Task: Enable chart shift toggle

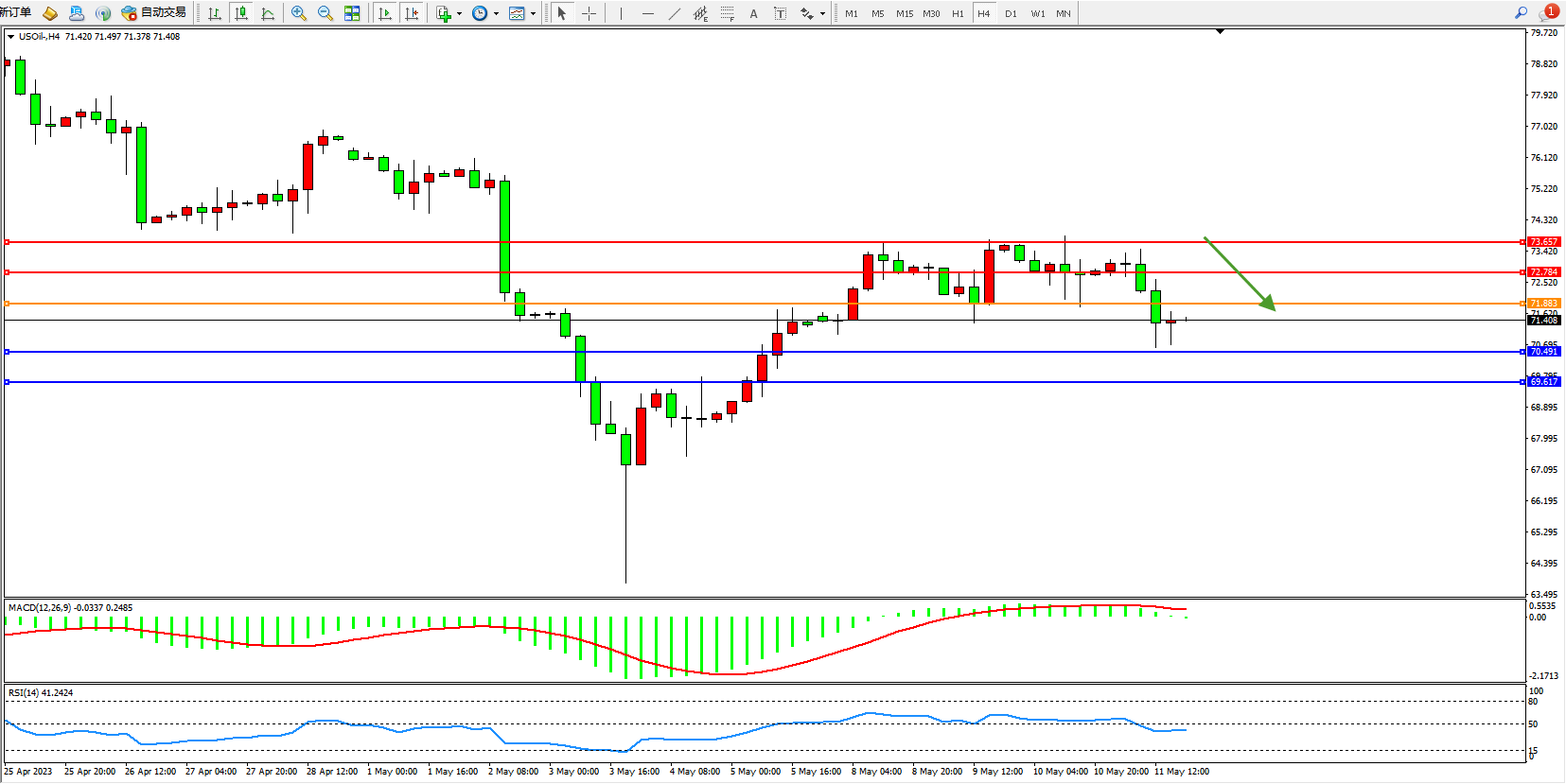Action: click(x=412, y=13)
